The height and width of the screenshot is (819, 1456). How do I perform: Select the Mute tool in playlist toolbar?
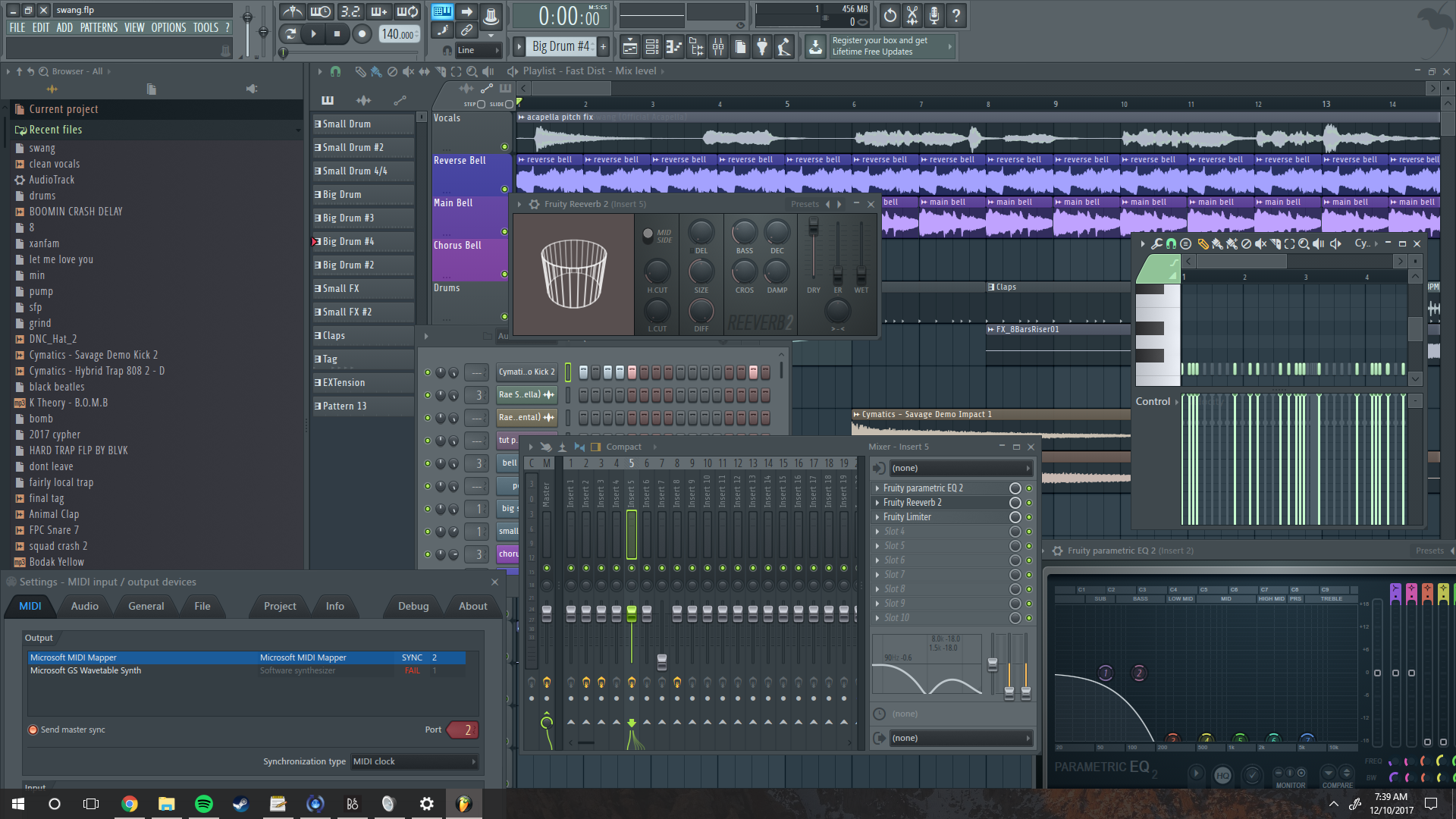tap(408, 71)
